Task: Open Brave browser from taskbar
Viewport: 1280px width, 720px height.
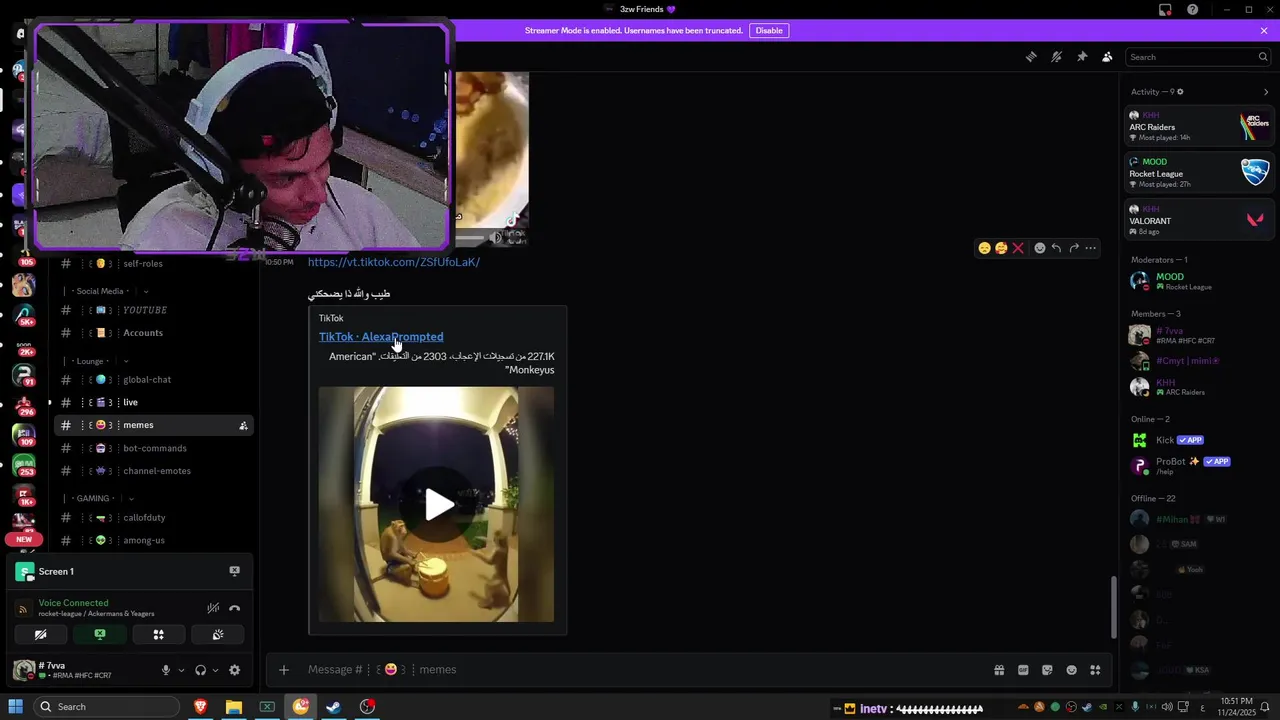Action: (200, 707)
